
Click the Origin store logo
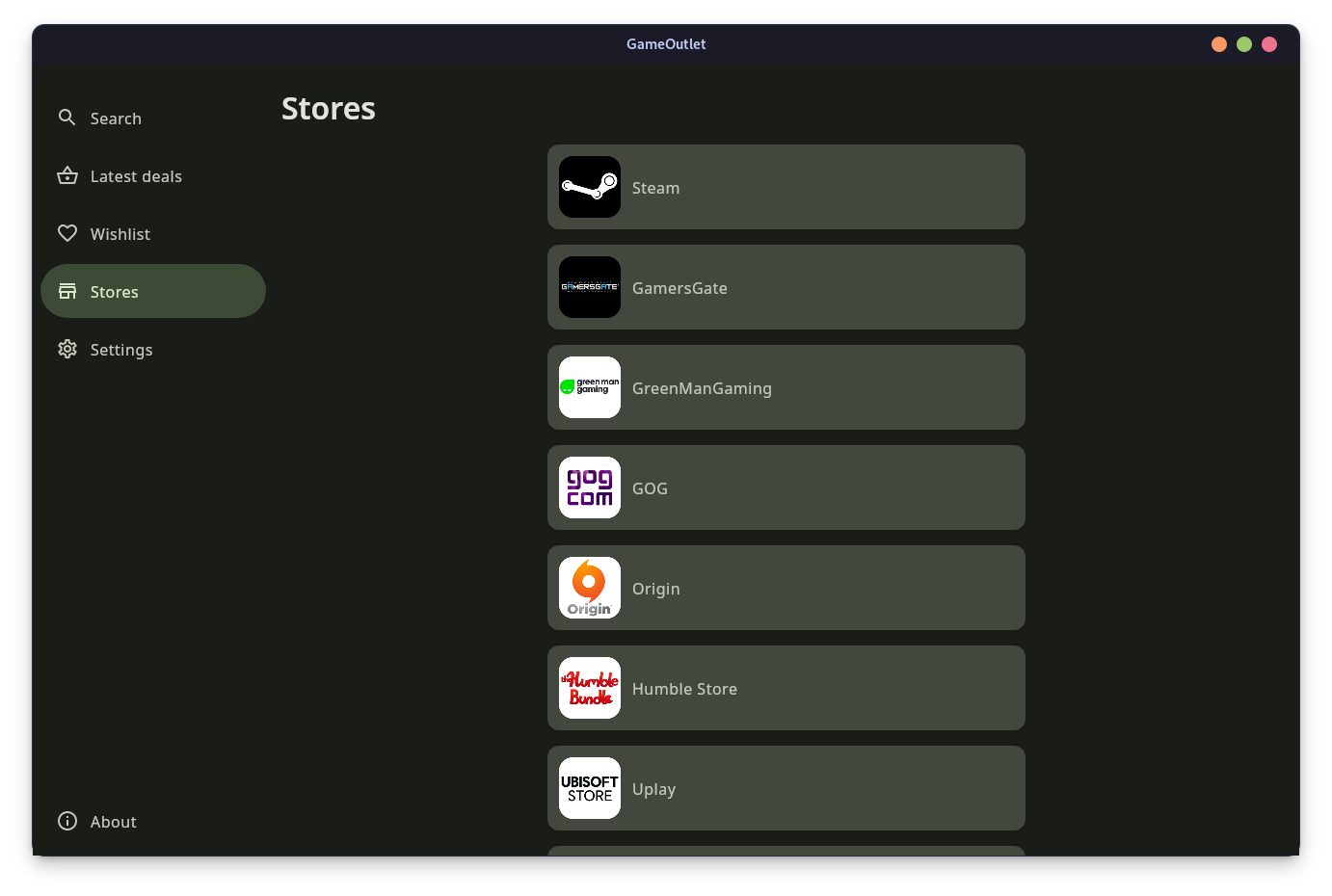tap(589, 588)
